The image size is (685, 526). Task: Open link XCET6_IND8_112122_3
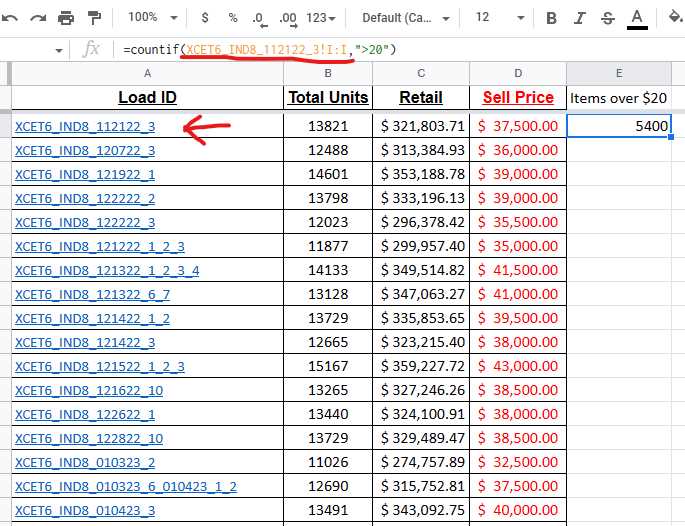click(85, 127)
